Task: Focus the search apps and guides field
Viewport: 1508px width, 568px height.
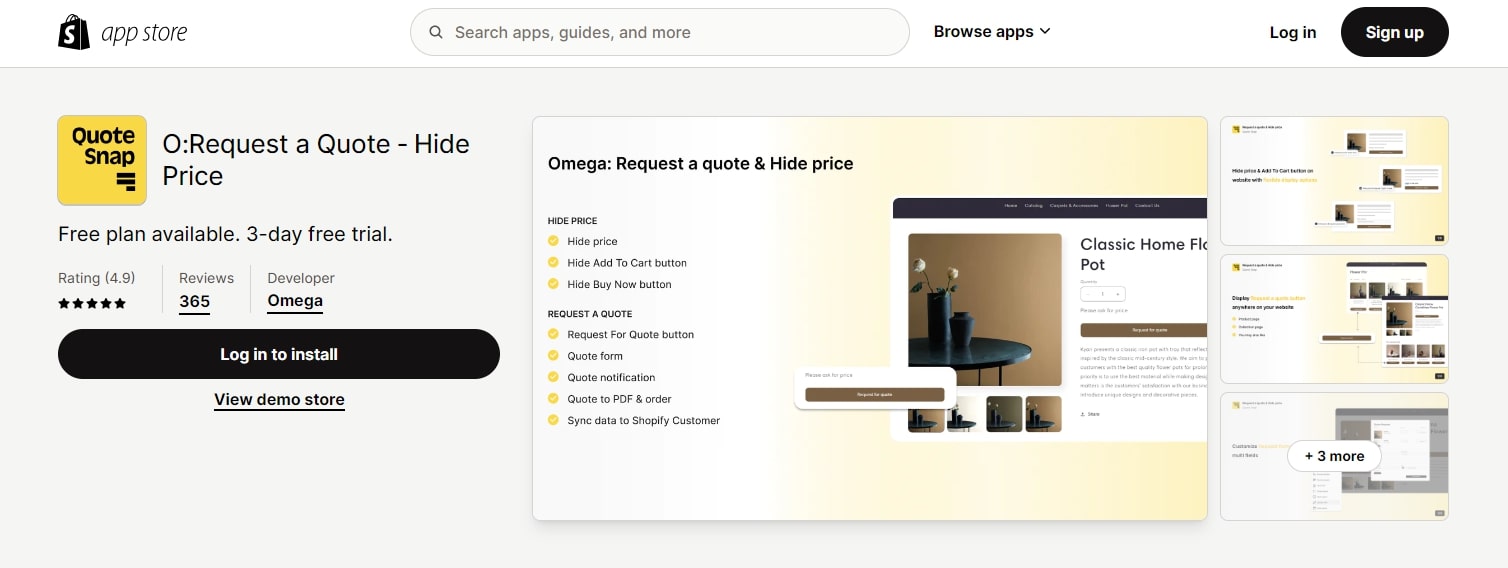Action: point(659,32)
